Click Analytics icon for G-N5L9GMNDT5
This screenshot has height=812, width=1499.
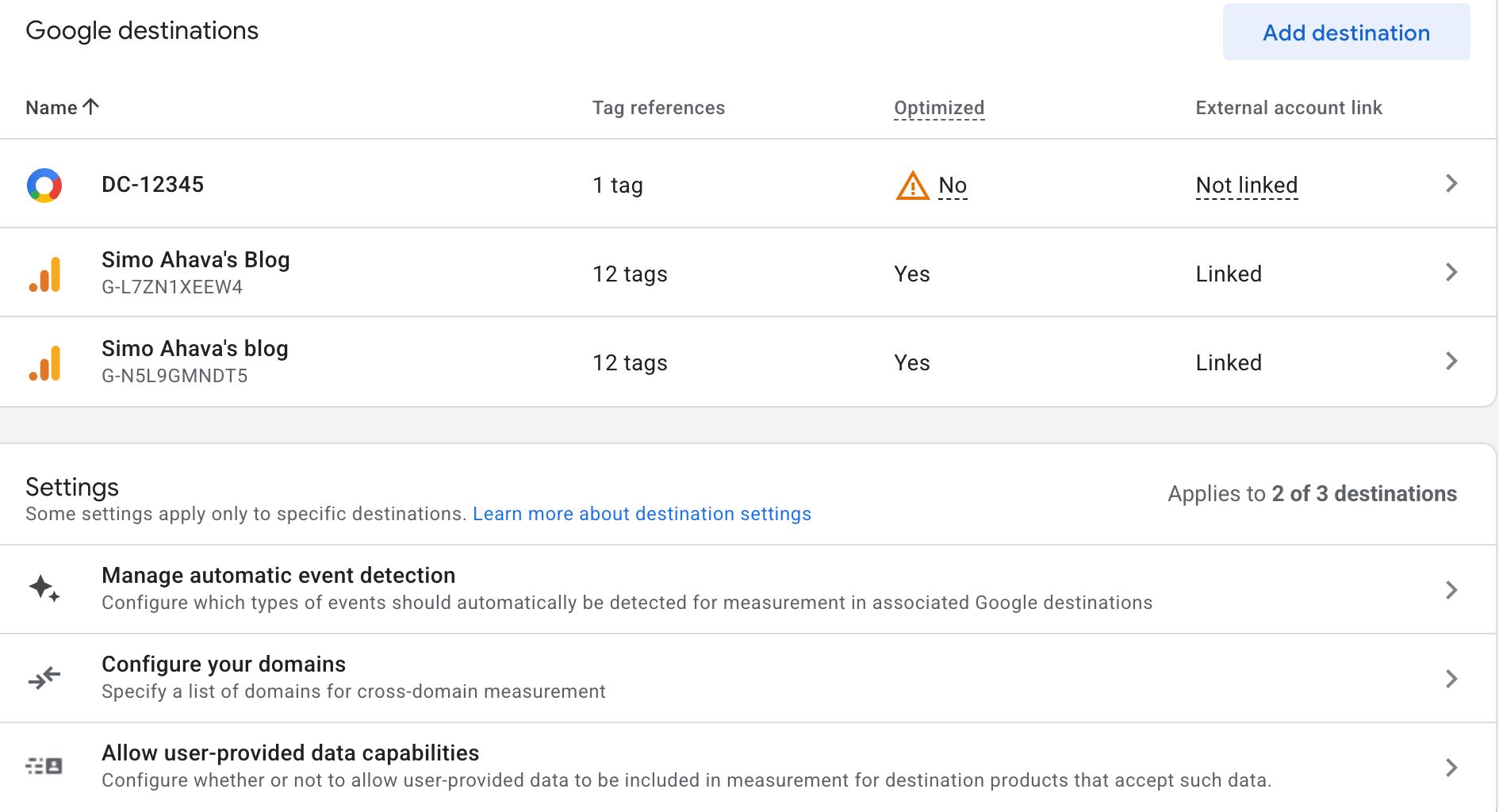45,362
